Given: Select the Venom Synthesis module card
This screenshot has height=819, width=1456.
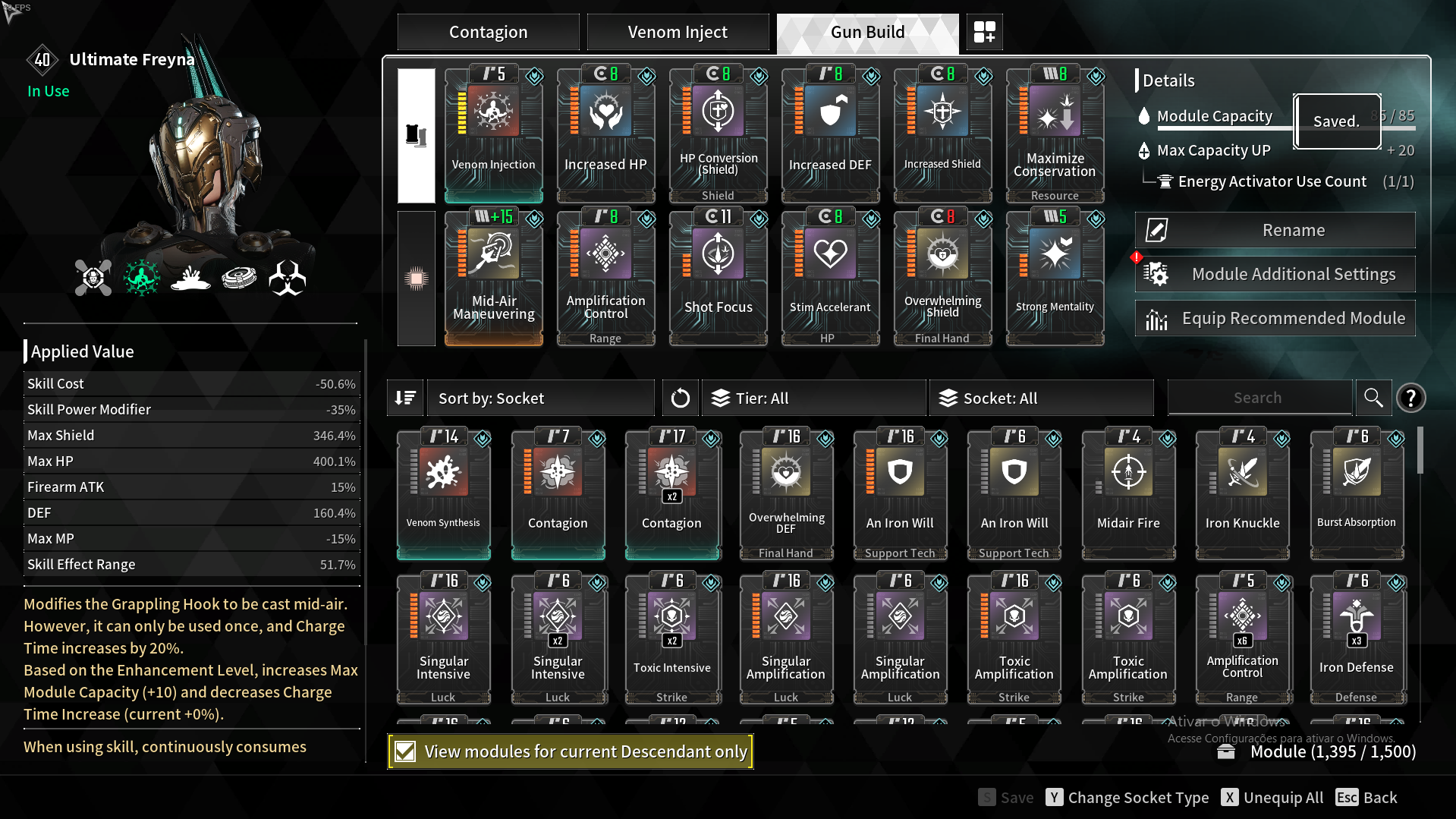Looking at the screenshot, I should click(443, 494).
